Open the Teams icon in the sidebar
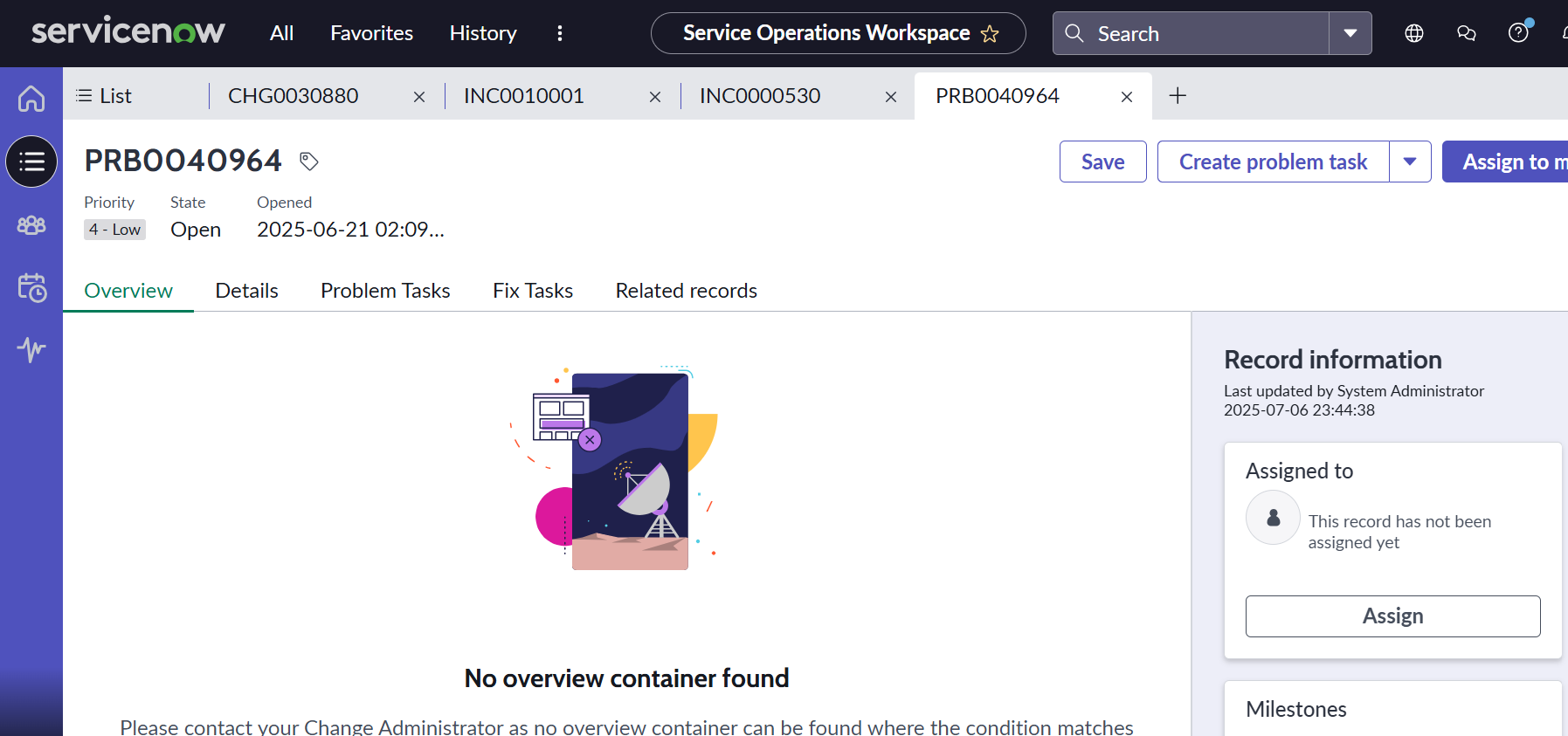Viewport: 1568px width, 736px height. pos(31,225)
